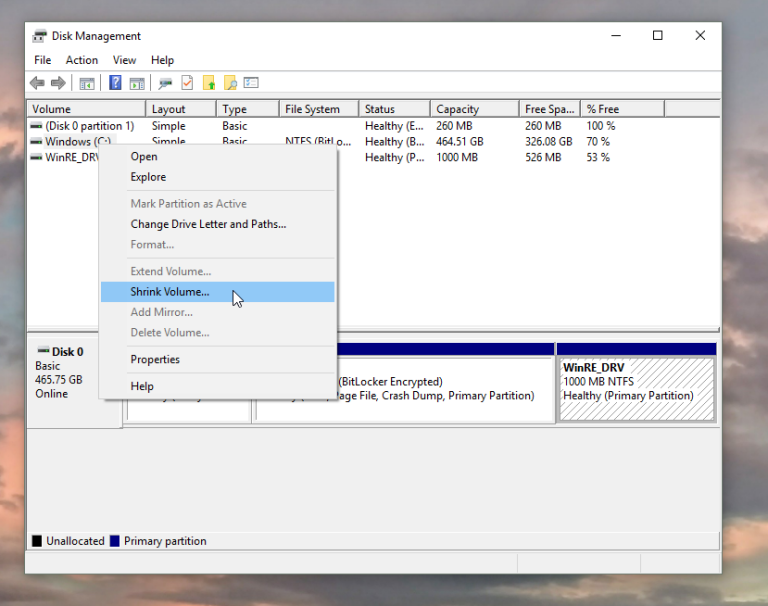This screenshot has width=768, height=606.
Task: Choose Help at bottom of context menu
Action: 217,387
